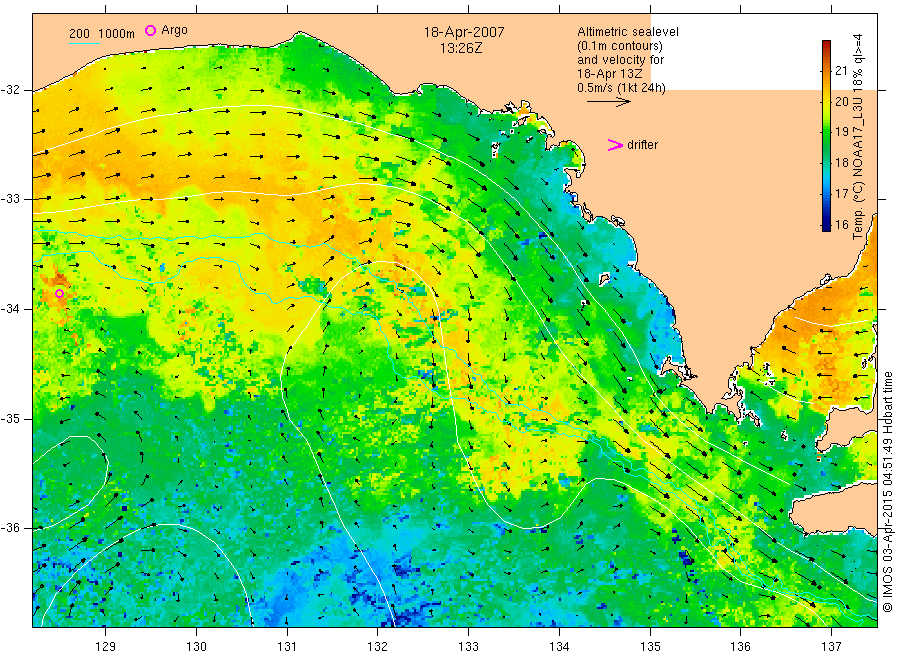Click the 'drifter' legend label
The height and width of the screenshot is (660, 900).
pyautogui.click(x=642, y=145)
